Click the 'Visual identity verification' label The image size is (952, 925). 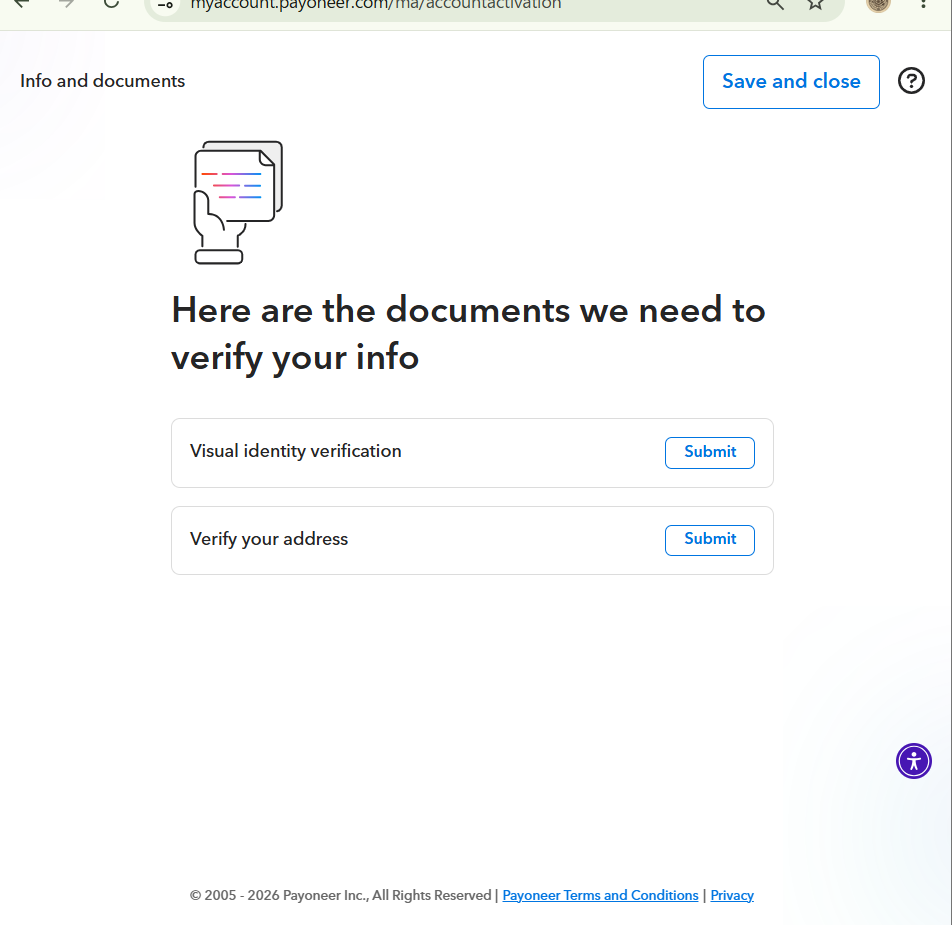pyautogui.click(x=295, y=451)
